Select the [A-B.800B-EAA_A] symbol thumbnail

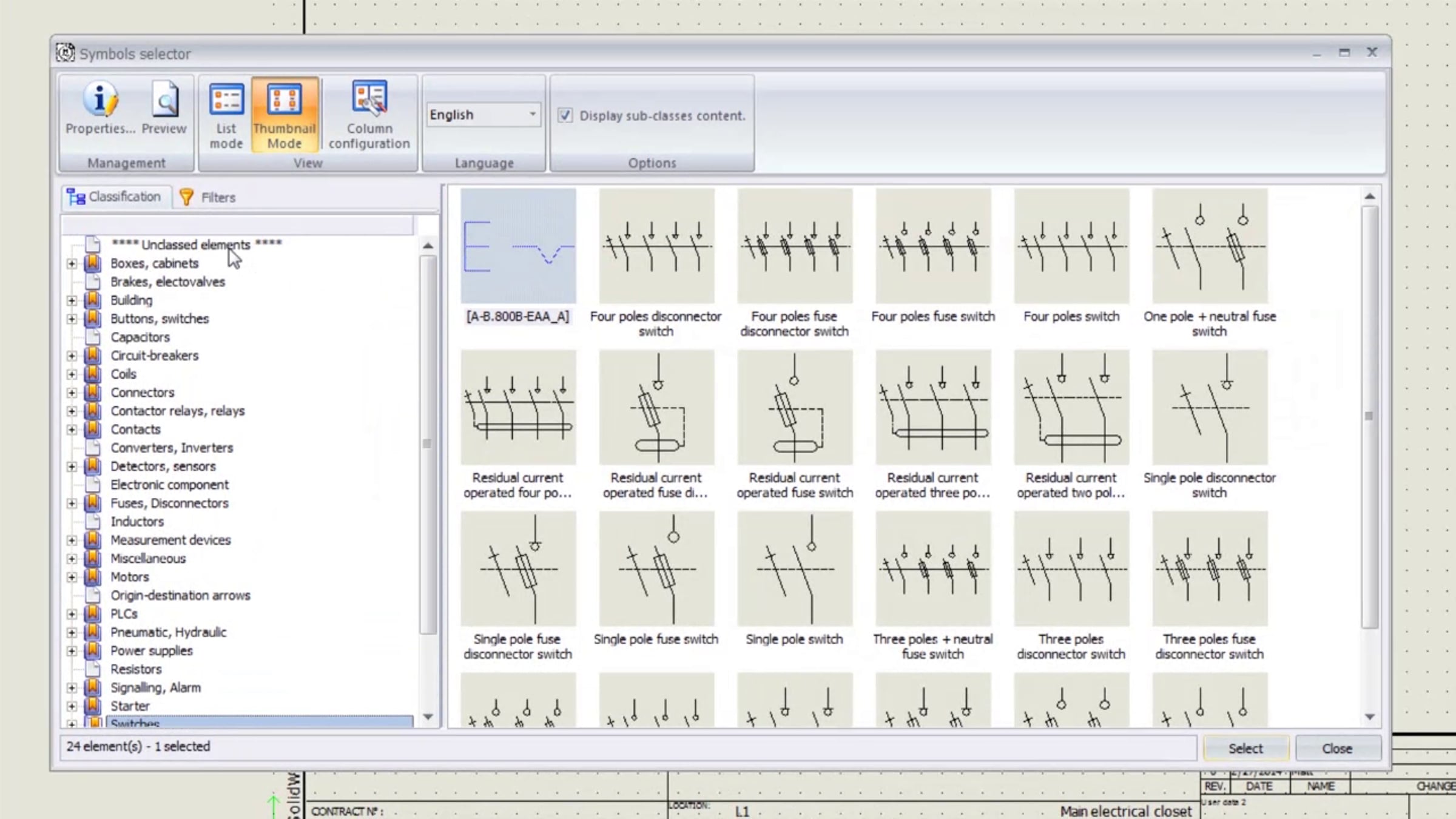[x=517, y=246]
